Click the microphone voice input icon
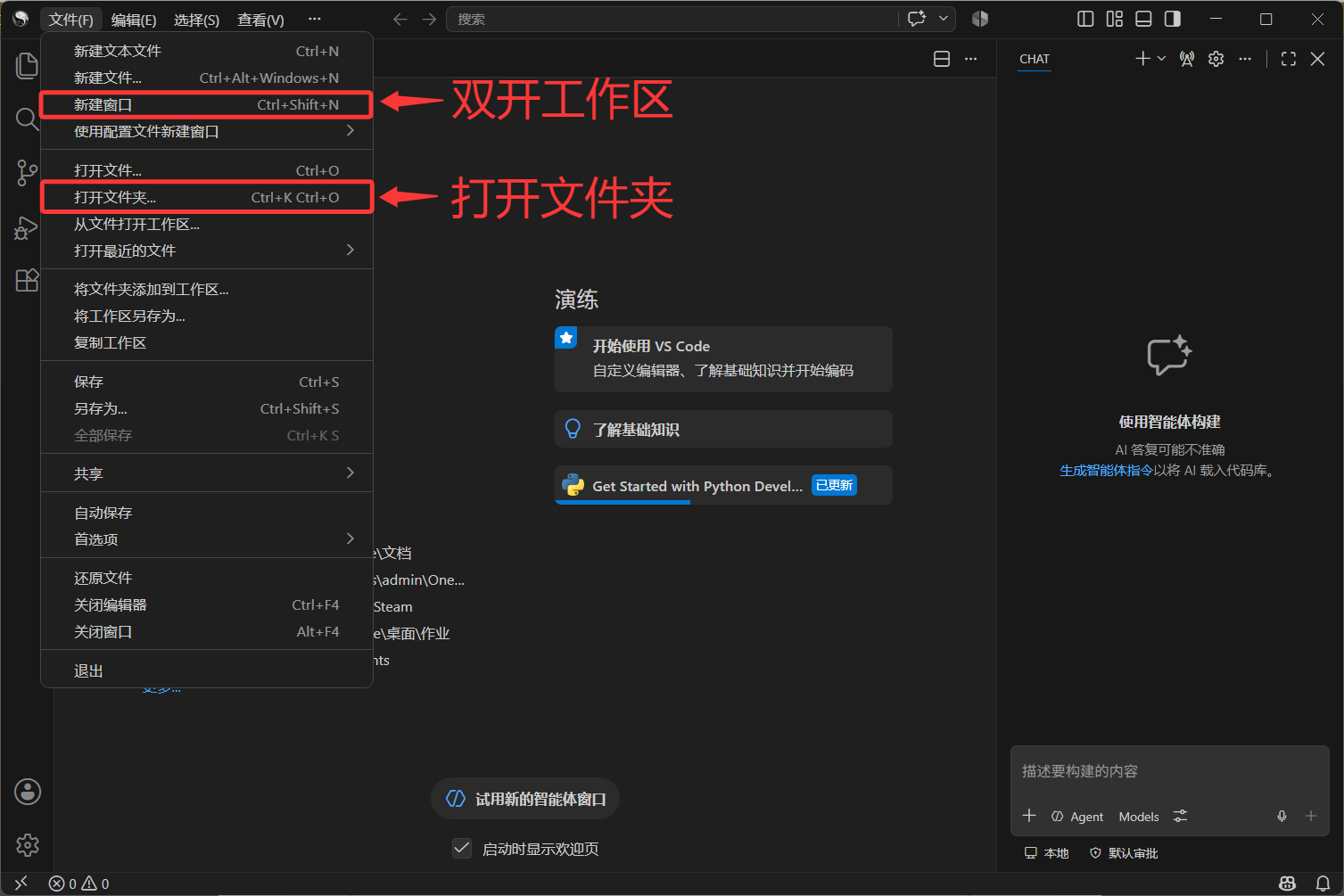Viewport: 1344px width, 896px height. 1282,816
